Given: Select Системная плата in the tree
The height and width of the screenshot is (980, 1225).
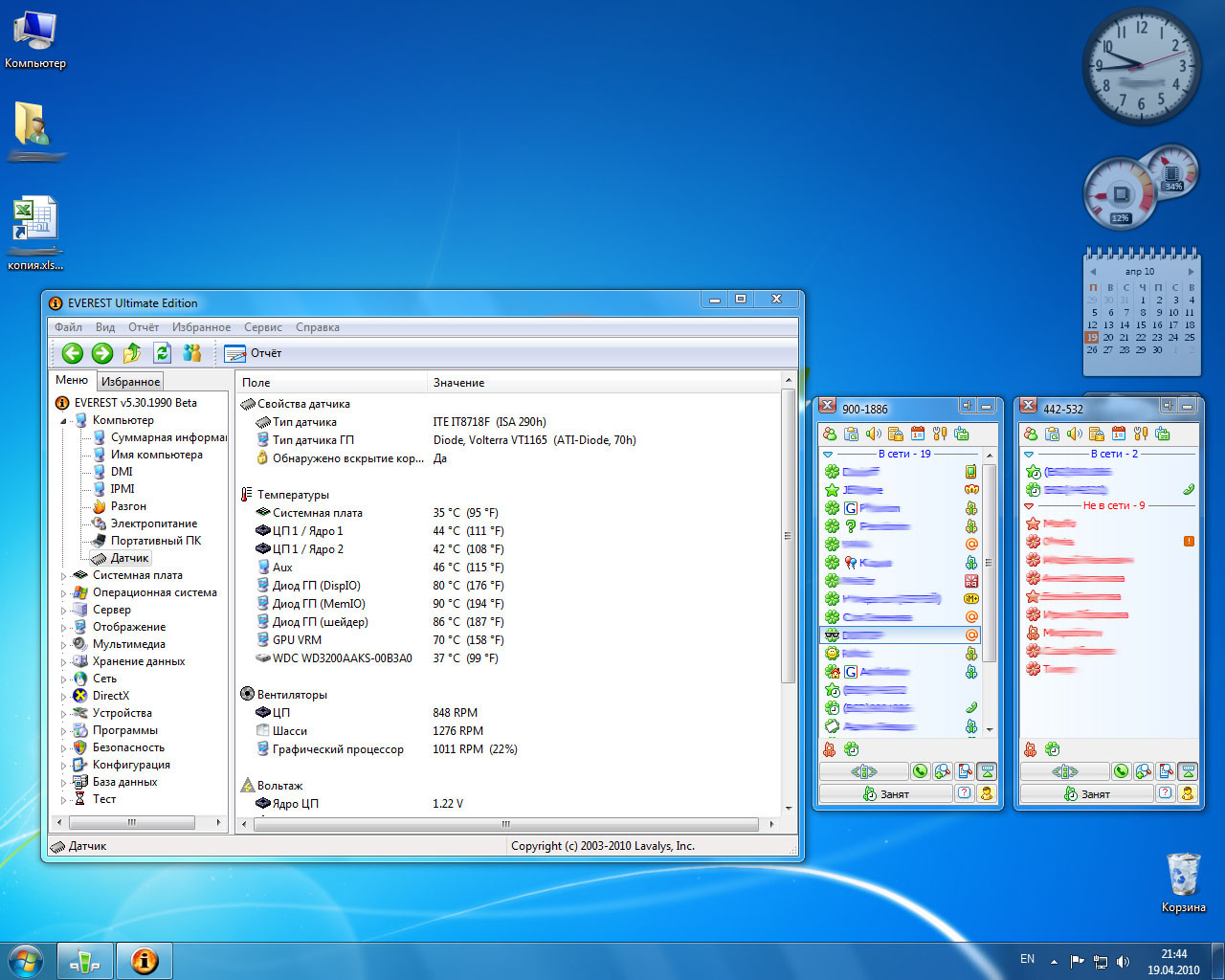Looking at the screenshot, I should coord(137,575).
